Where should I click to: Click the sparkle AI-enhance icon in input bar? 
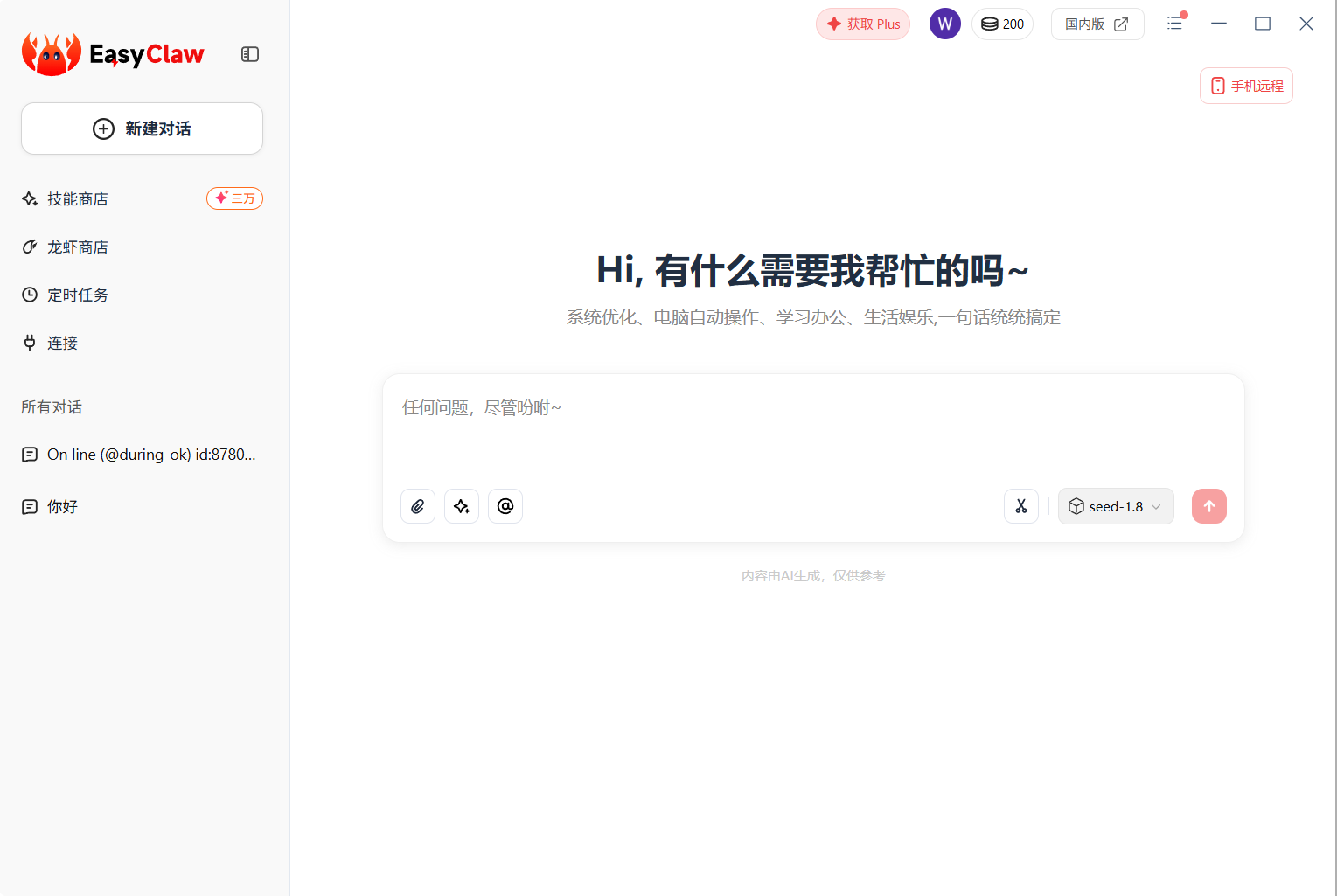461,506
